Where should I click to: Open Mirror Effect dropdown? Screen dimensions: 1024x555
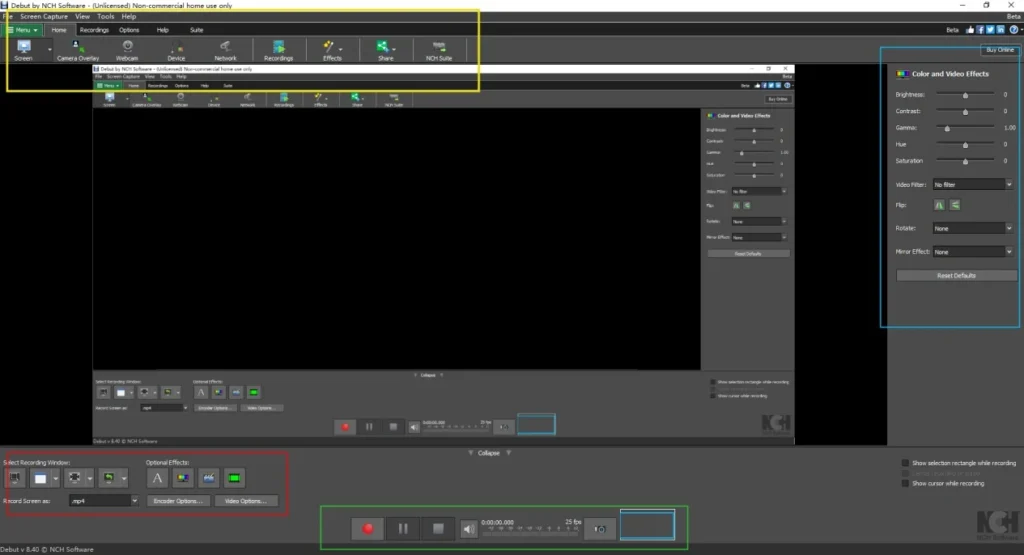[972, 252]
